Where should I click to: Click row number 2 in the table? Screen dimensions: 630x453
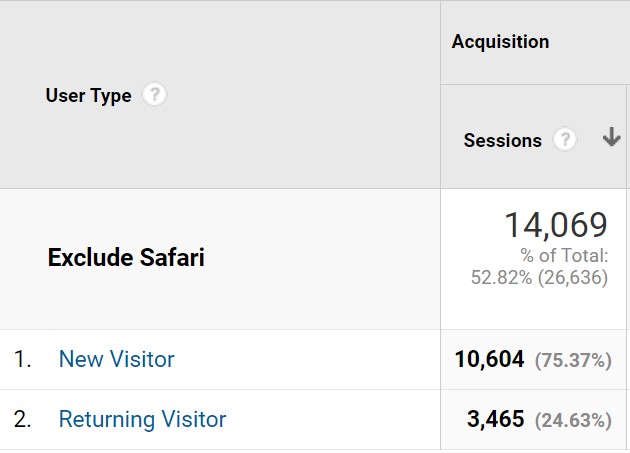point(22,419)
